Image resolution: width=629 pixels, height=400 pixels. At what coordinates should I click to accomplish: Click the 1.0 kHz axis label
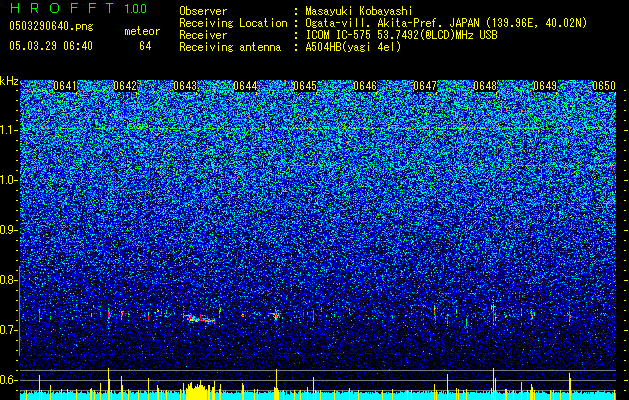click(x=9, y=180)
